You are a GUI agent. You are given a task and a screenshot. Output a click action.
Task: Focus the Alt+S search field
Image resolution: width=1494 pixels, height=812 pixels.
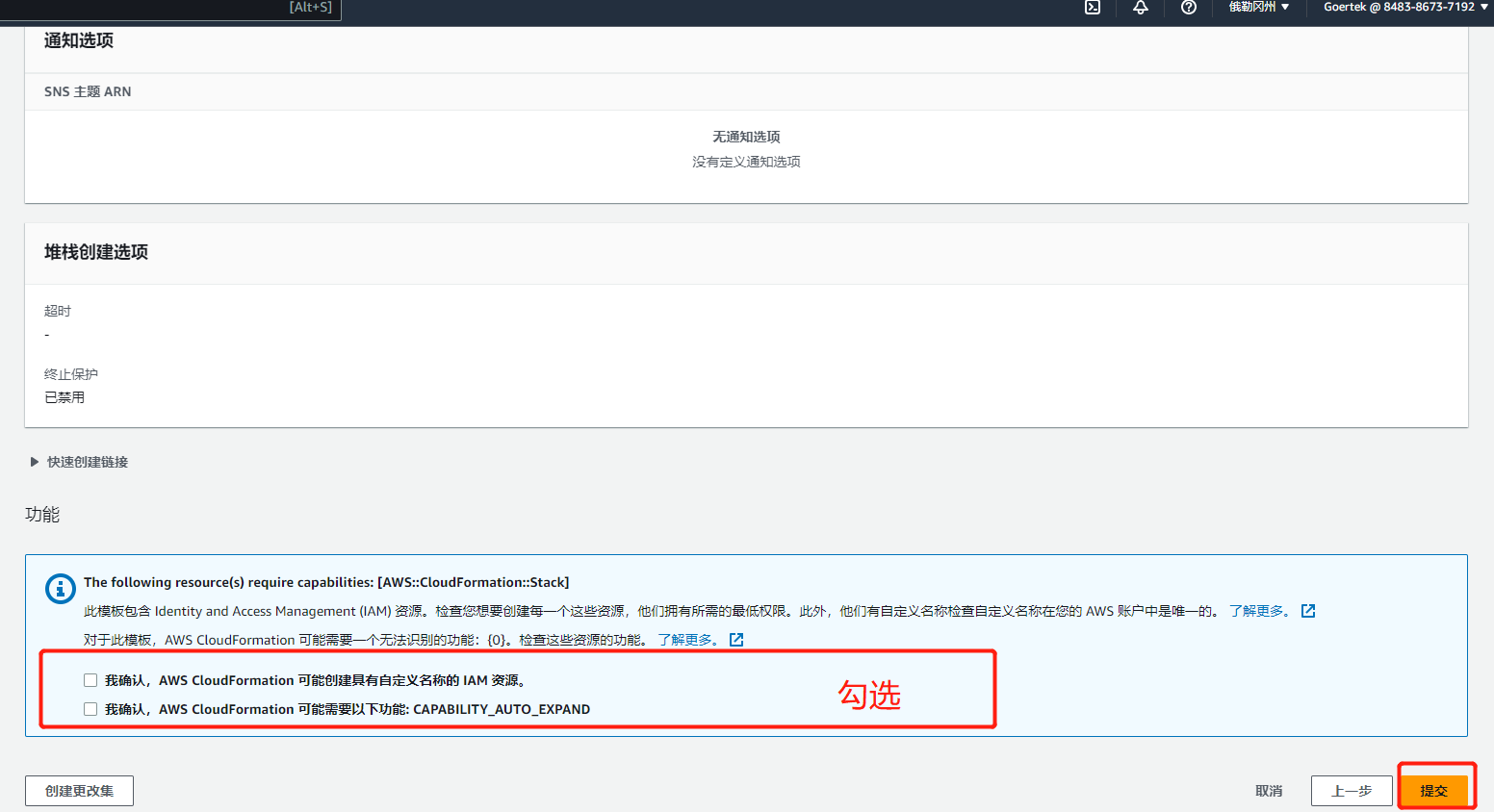click(x=193, y=8)
